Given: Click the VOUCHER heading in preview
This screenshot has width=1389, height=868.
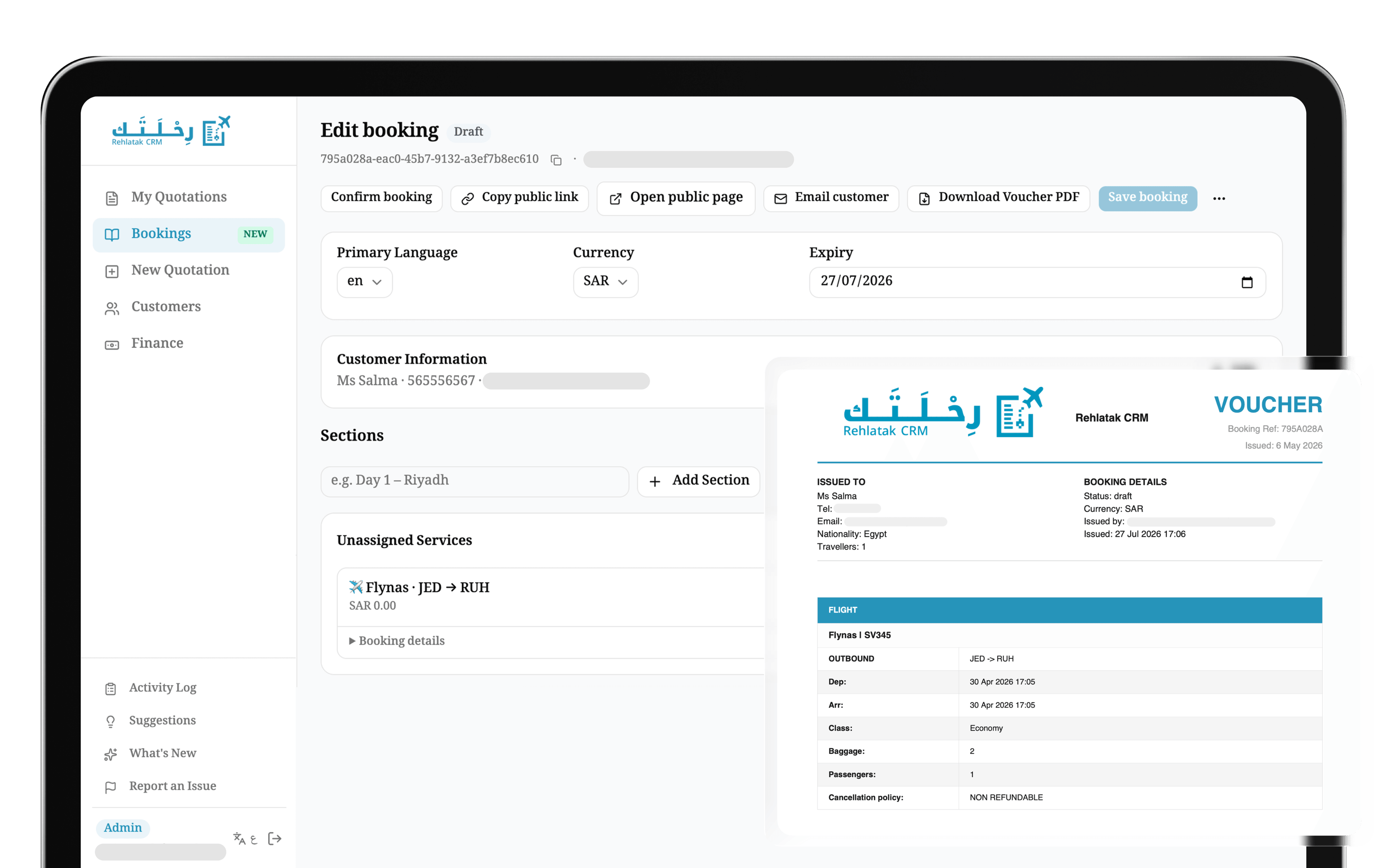Looking at the screenshot, I should click(x=1268, y=405).
